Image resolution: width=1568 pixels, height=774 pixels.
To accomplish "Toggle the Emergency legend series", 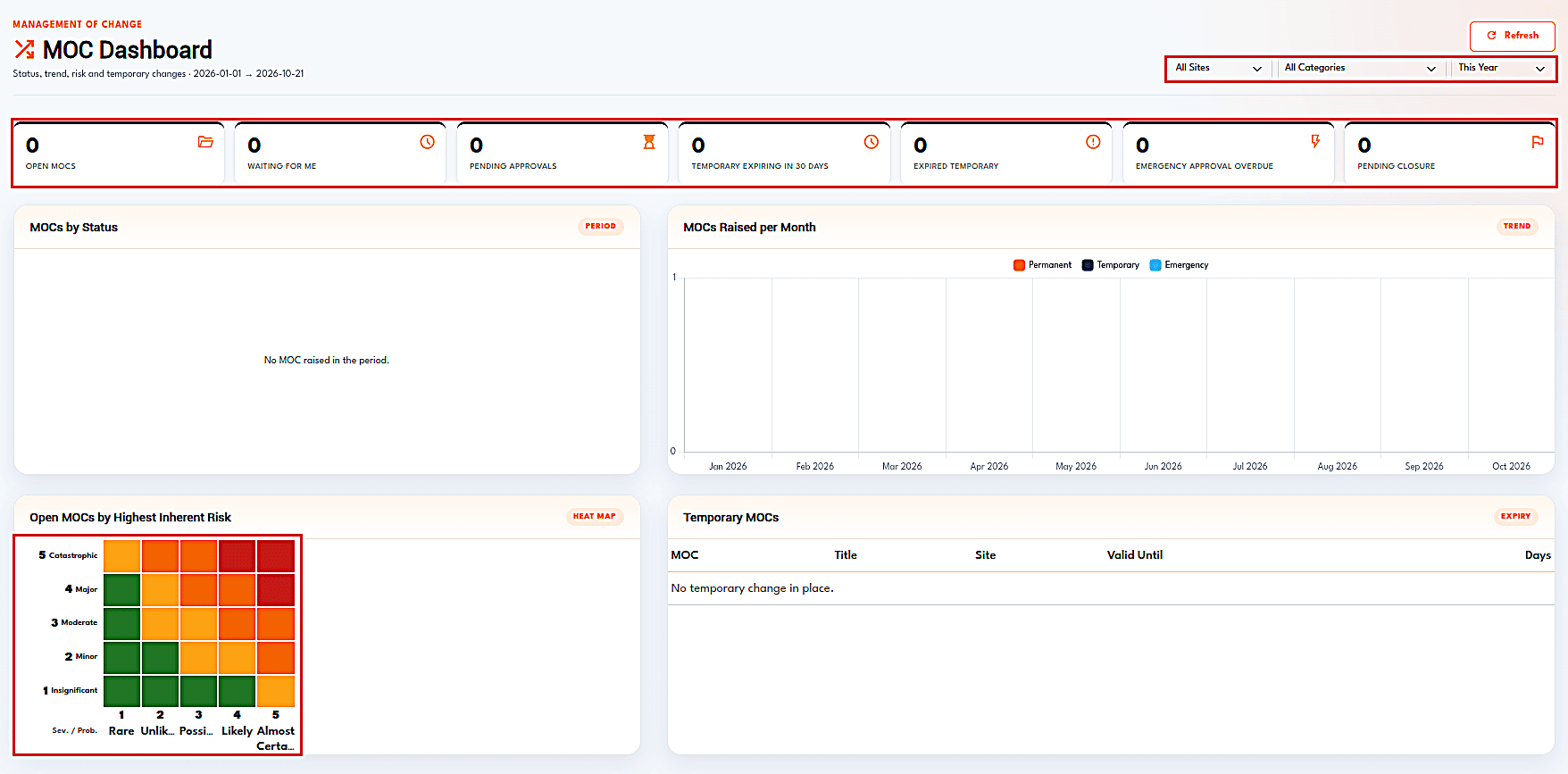I will coord(1180,265).
